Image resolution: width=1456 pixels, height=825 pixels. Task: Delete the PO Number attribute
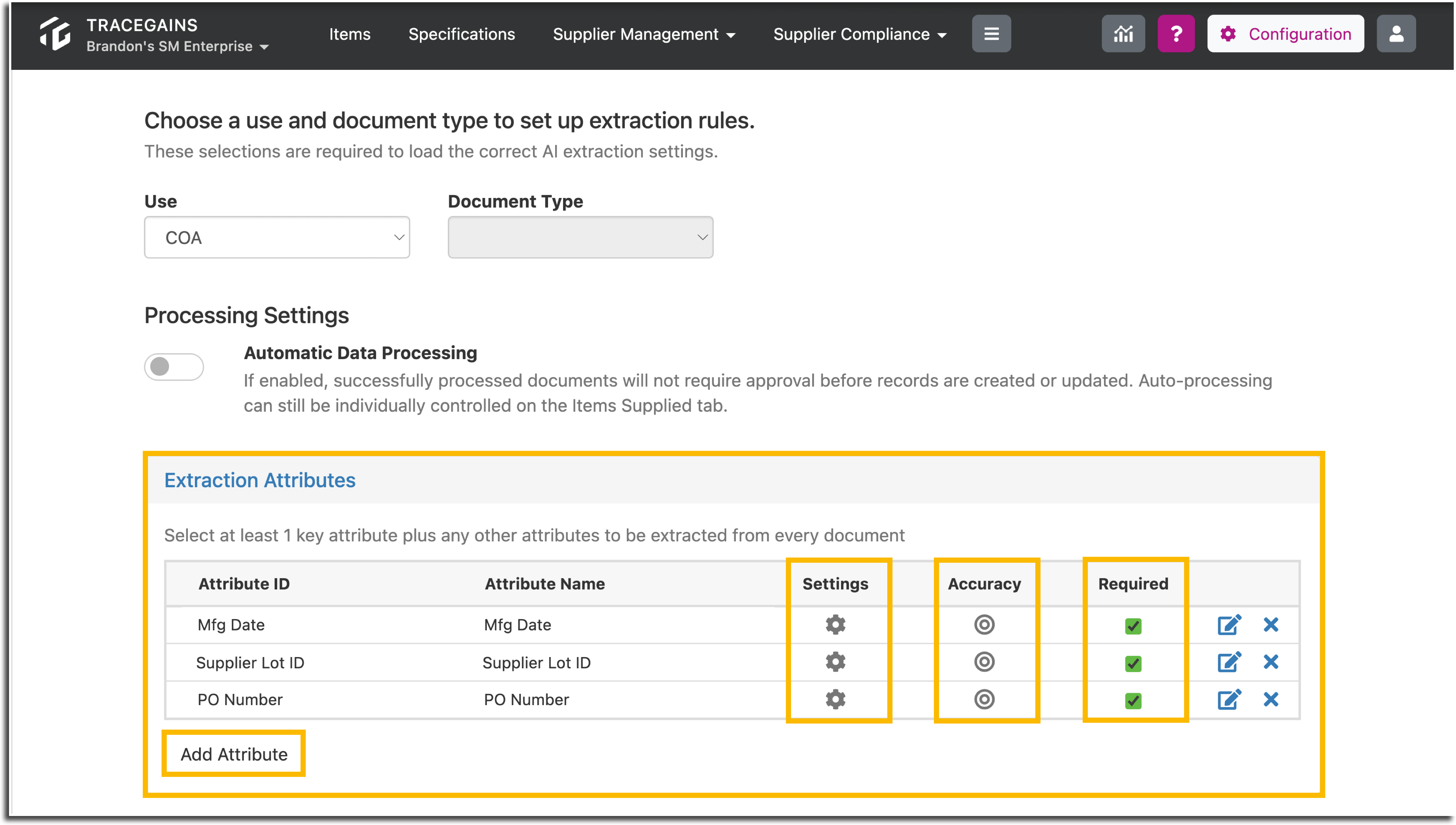pos(1271,699)
